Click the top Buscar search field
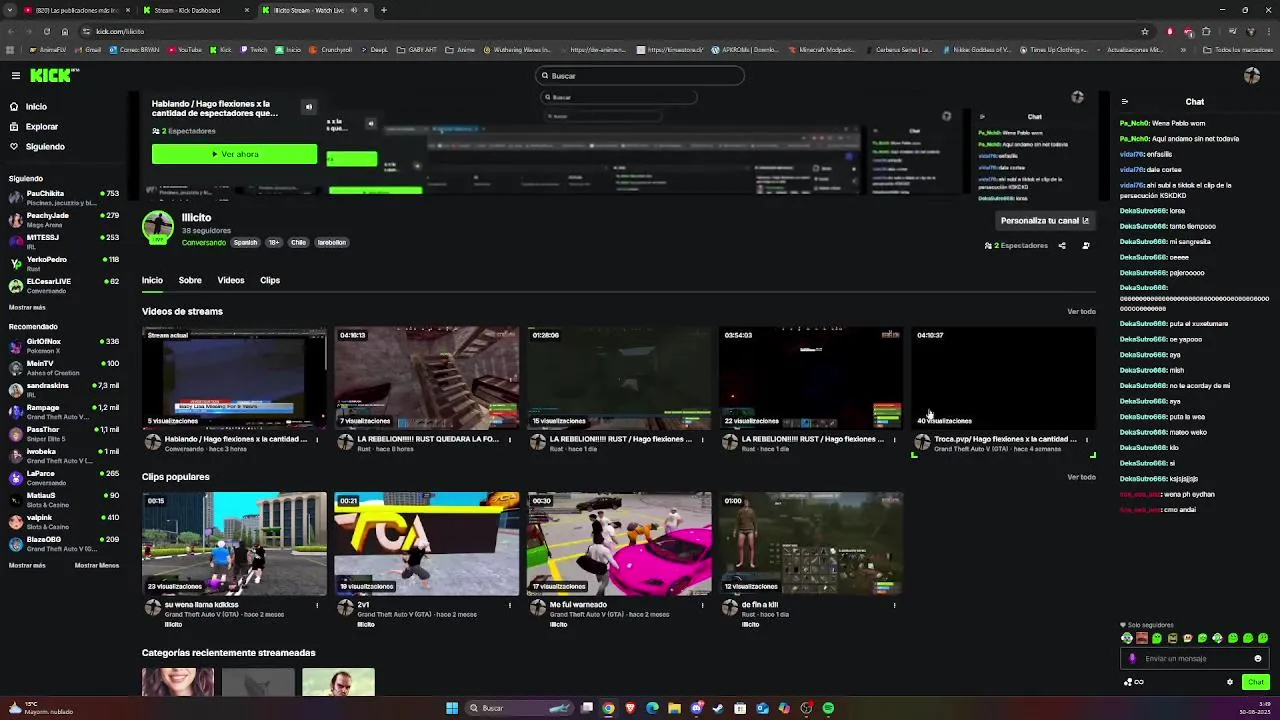This screenshot has height=720, width=1280. [x=640, y=76]
